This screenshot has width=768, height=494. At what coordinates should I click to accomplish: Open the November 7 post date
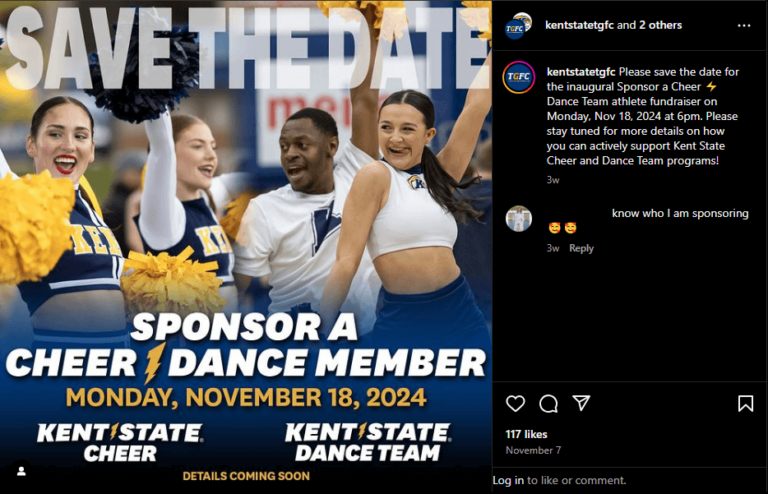(533, 450)
